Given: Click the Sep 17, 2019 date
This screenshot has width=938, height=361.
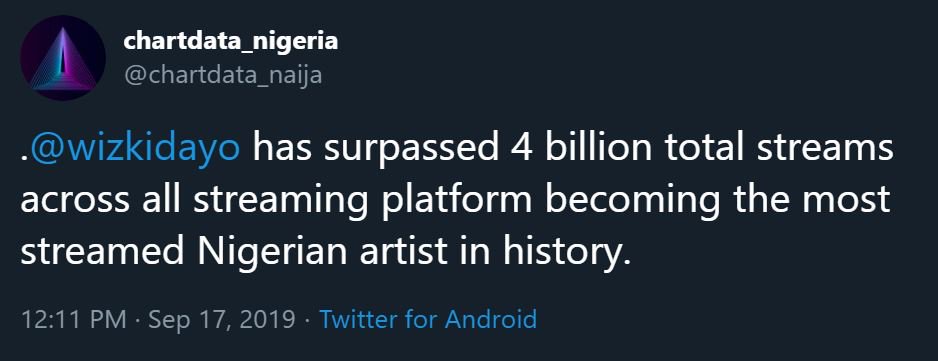Looking at the screenshot, I should tap(222, 320).
